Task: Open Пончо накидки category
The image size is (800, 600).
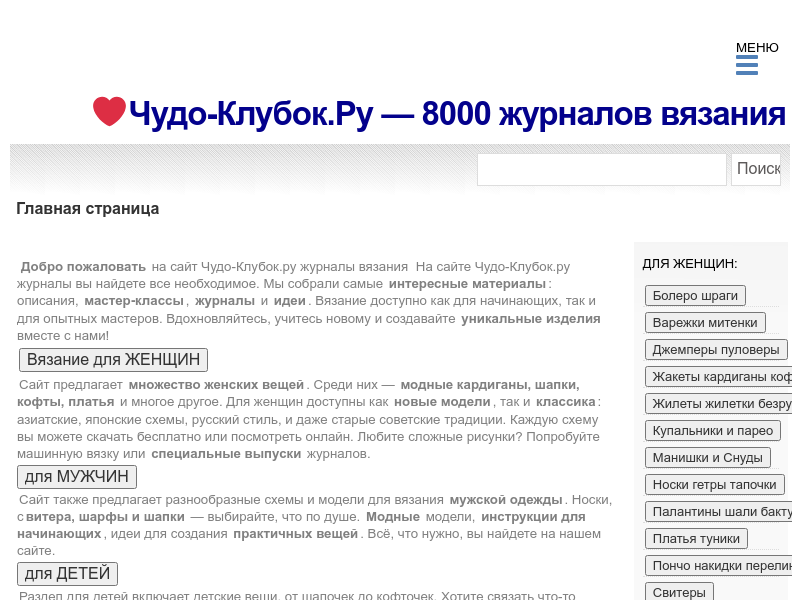Action: pos(718,566)
